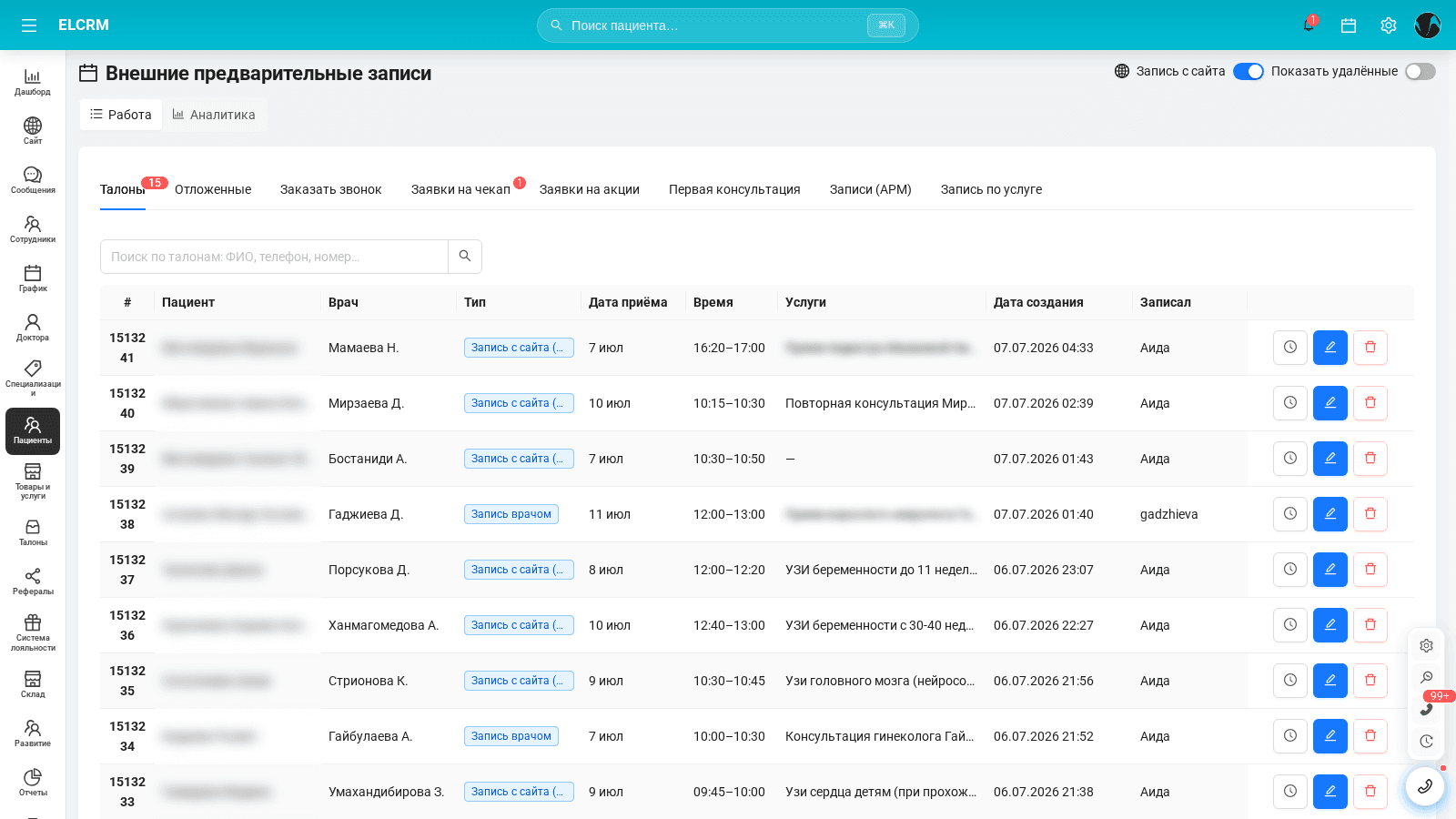Image resolution: width=1456 pixels, height=819 pixels.
Task: Open Сотрудники in the sidebar
Action: coord(33,229)
